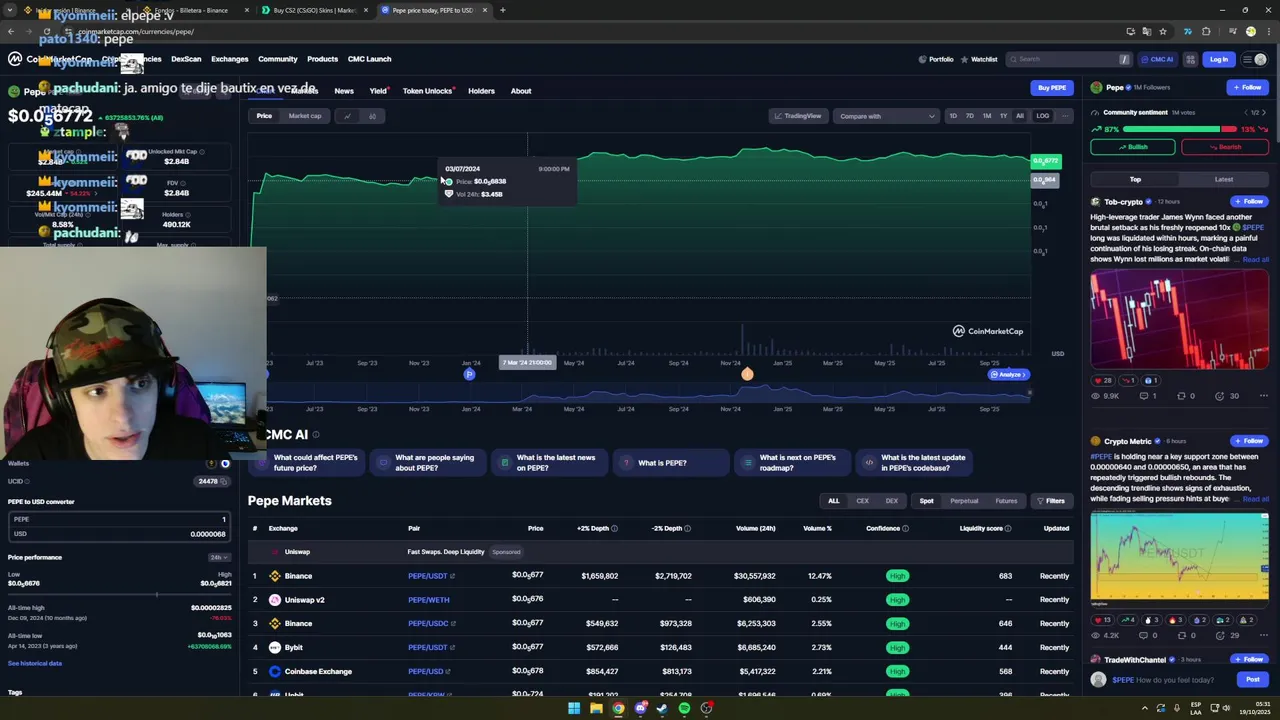1280x720 pixels.
Task: Open the News tab
Action: click(x=344, y=91)
